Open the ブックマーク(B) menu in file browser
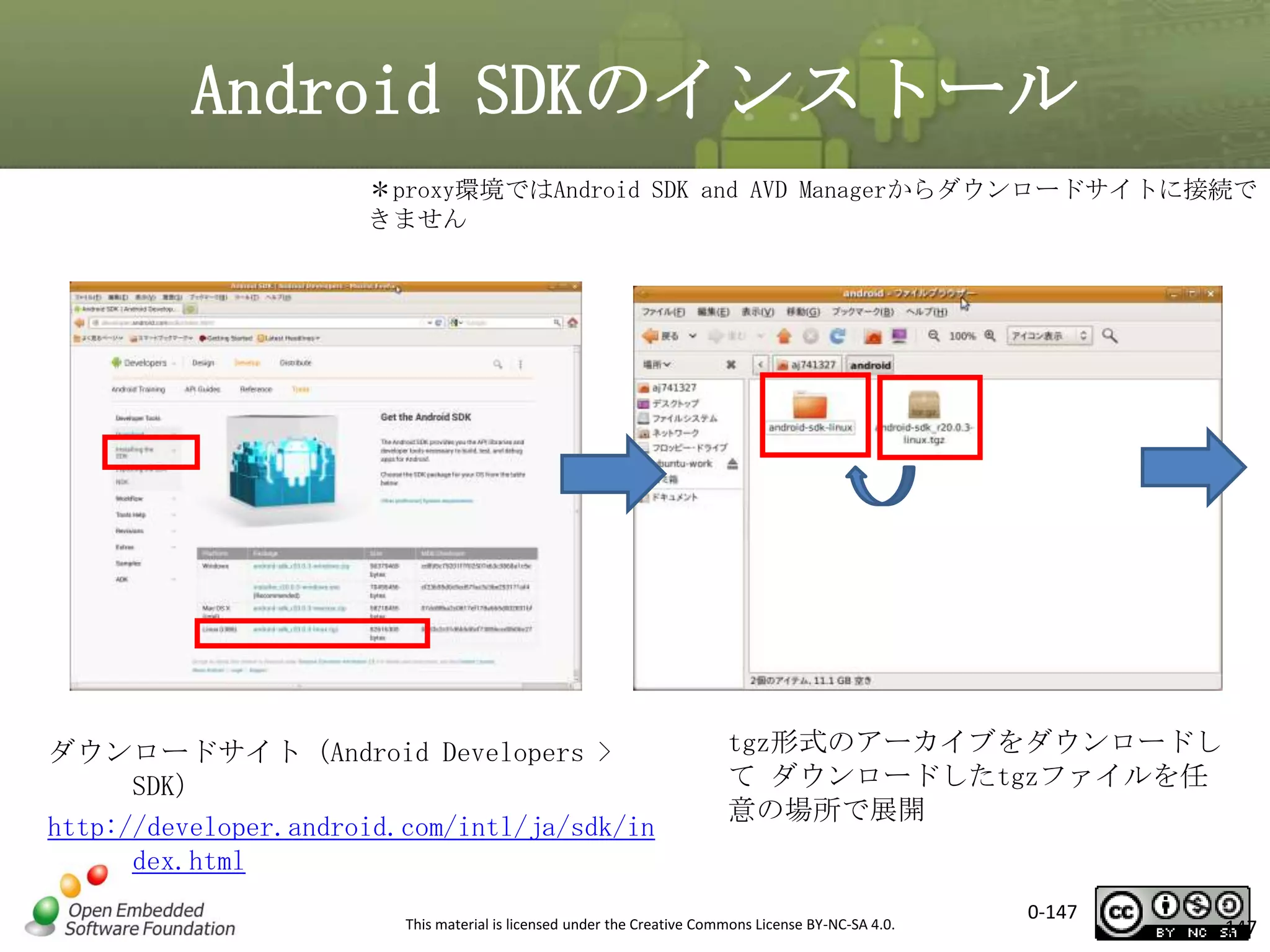The height and width of the screenshot is (952, 1270). [x=863, y=312]
